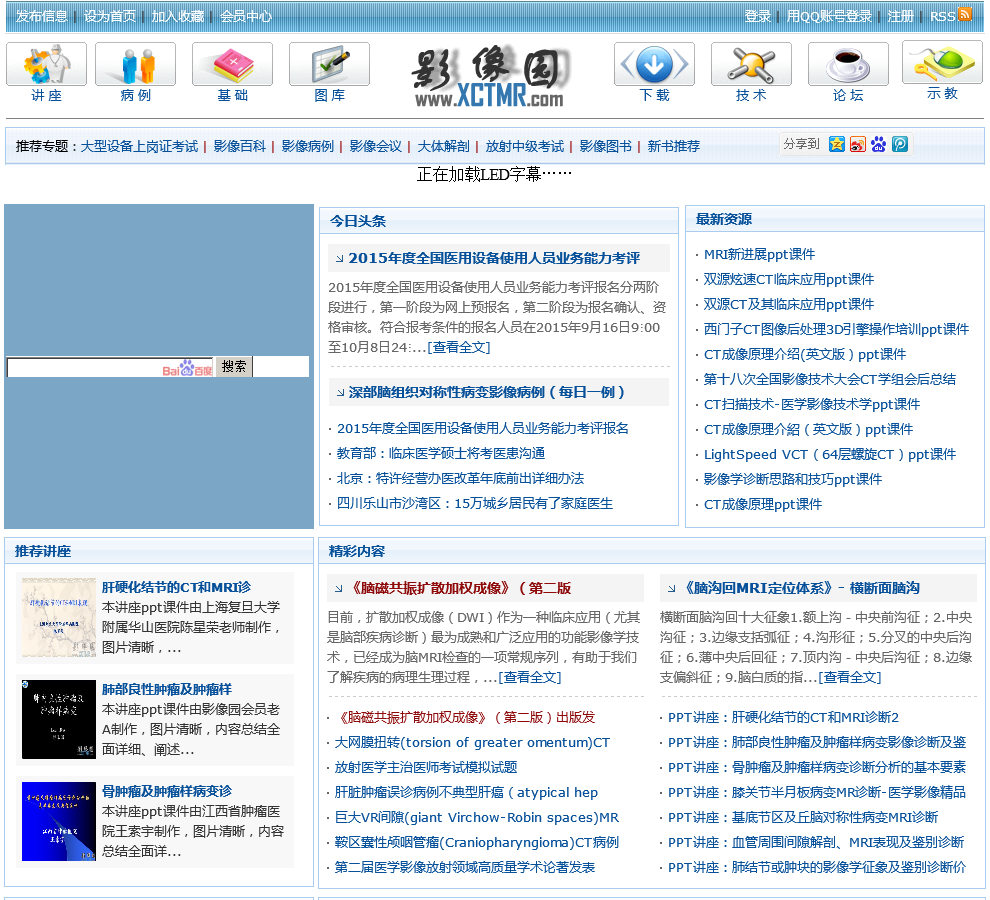Share to Sina Weibo icon
The image size is (990, 900).
tap(857, 144)
